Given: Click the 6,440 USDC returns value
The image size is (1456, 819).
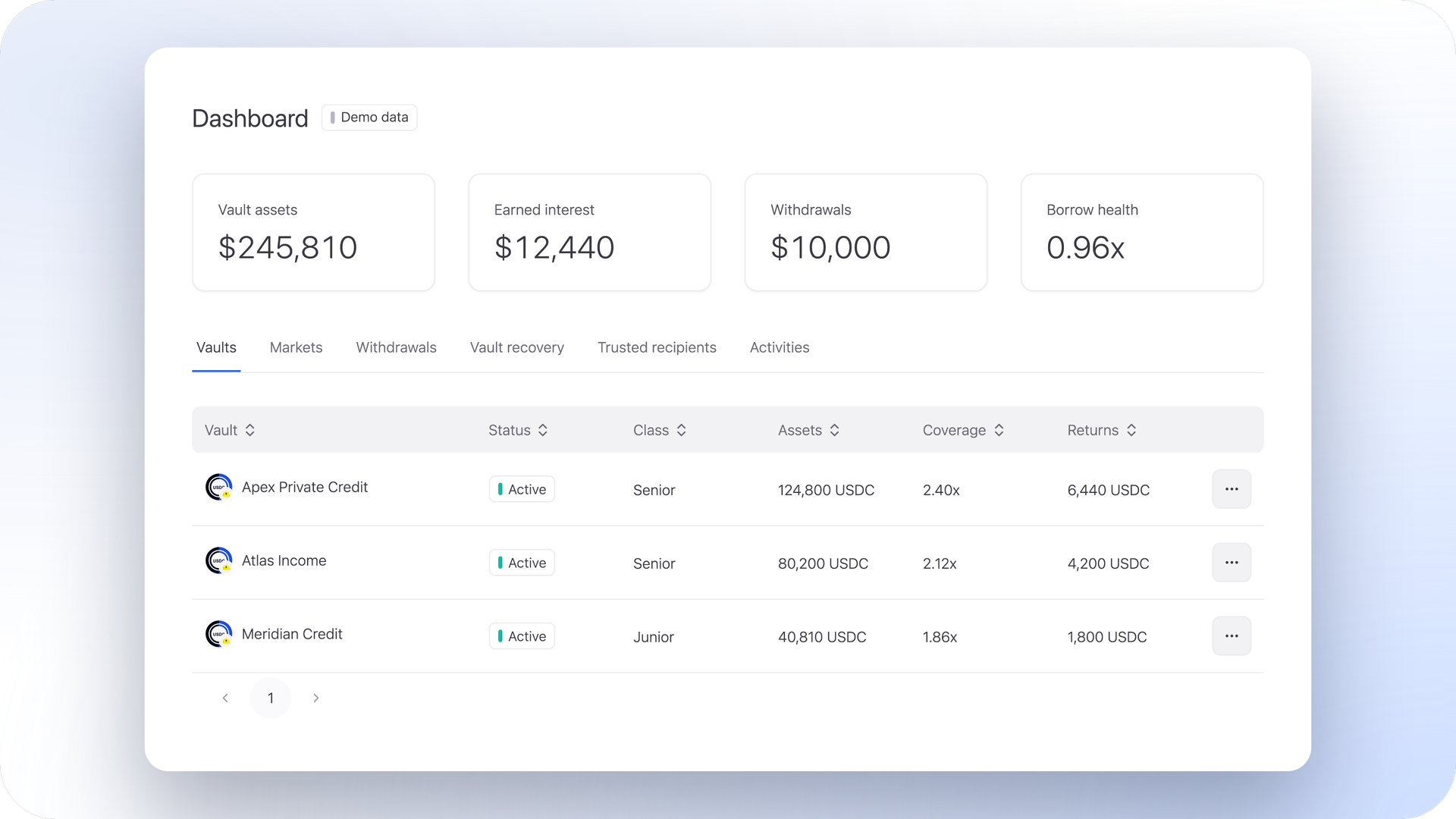Looking at the screenshot, I should click(x=1109, y=490).
